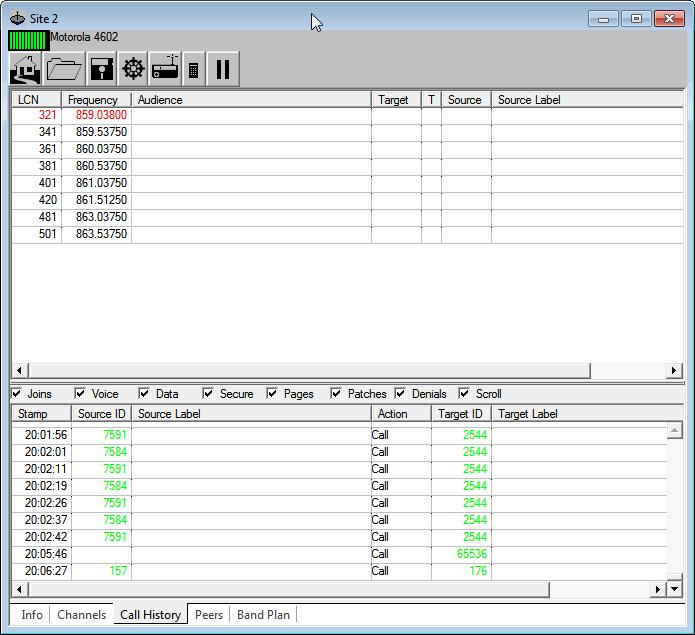This screenshot has width=695, height=635.
Task: Select call entry stamped 20:02:19
Action: [339, 486]
